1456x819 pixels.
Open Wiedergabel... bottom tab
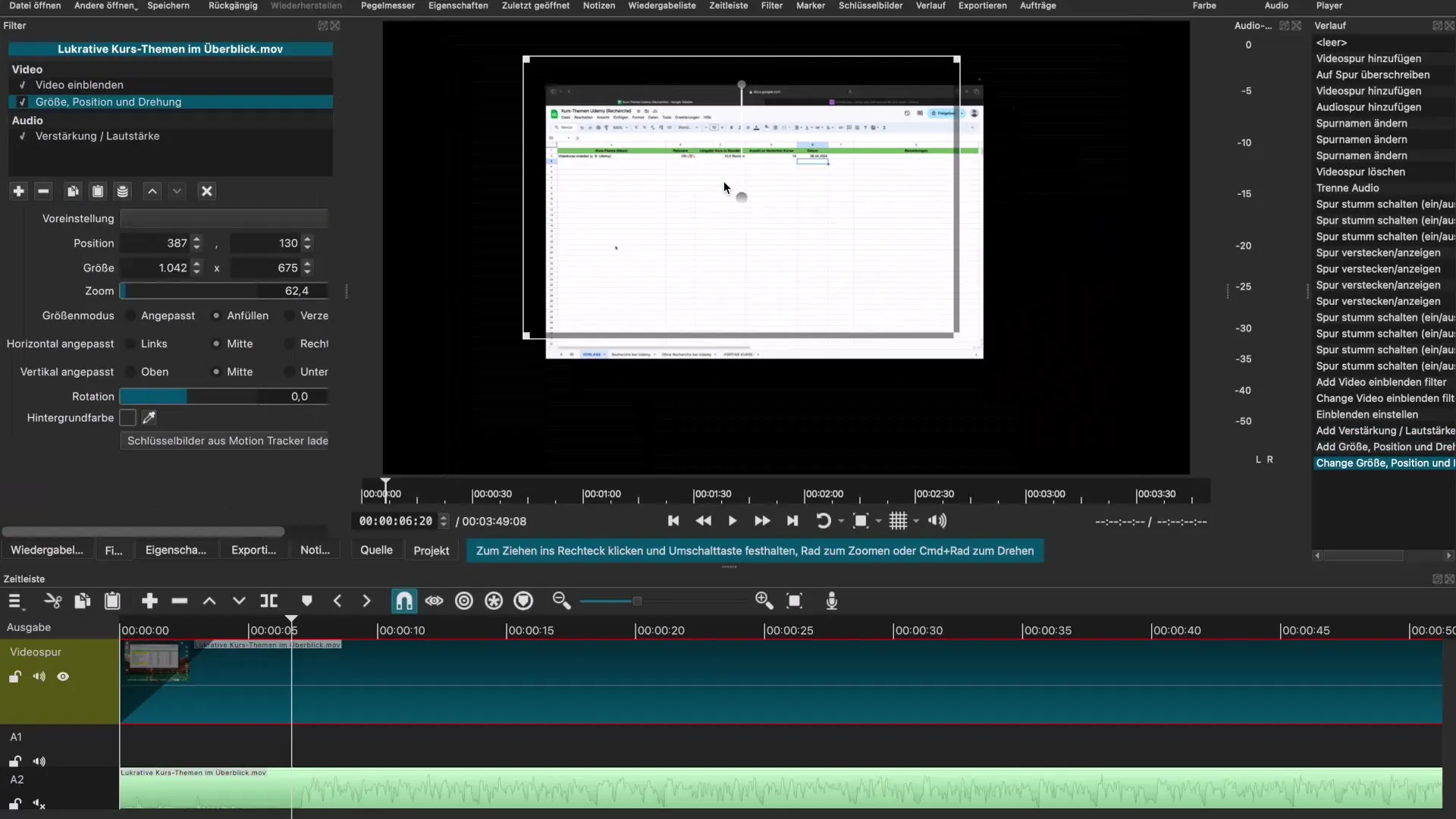click(47, 551)
